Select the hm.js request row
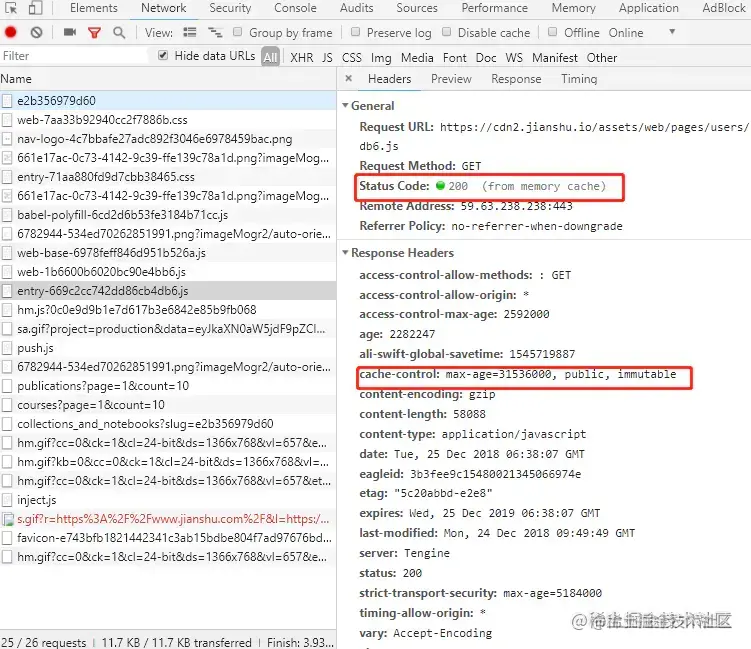Viewport: 751px width, 649px height. pos(168,310)
